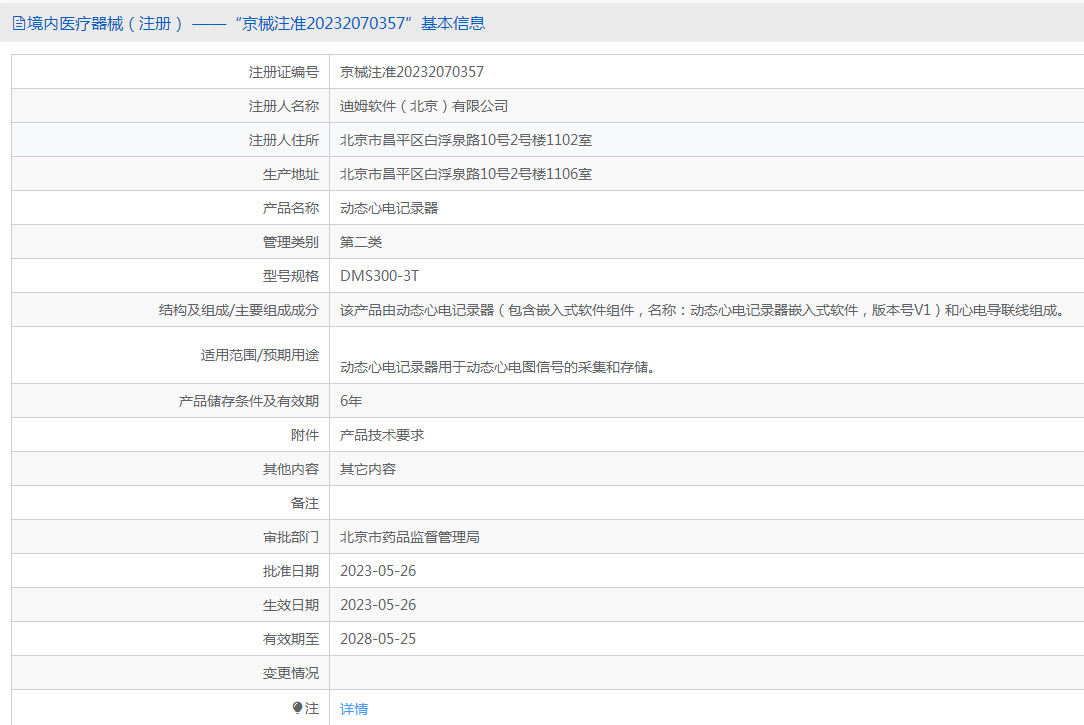This screenshot has width=1084, height=725.
Task: Select expiry date 2028-05-25
Action: click(378, 639)
